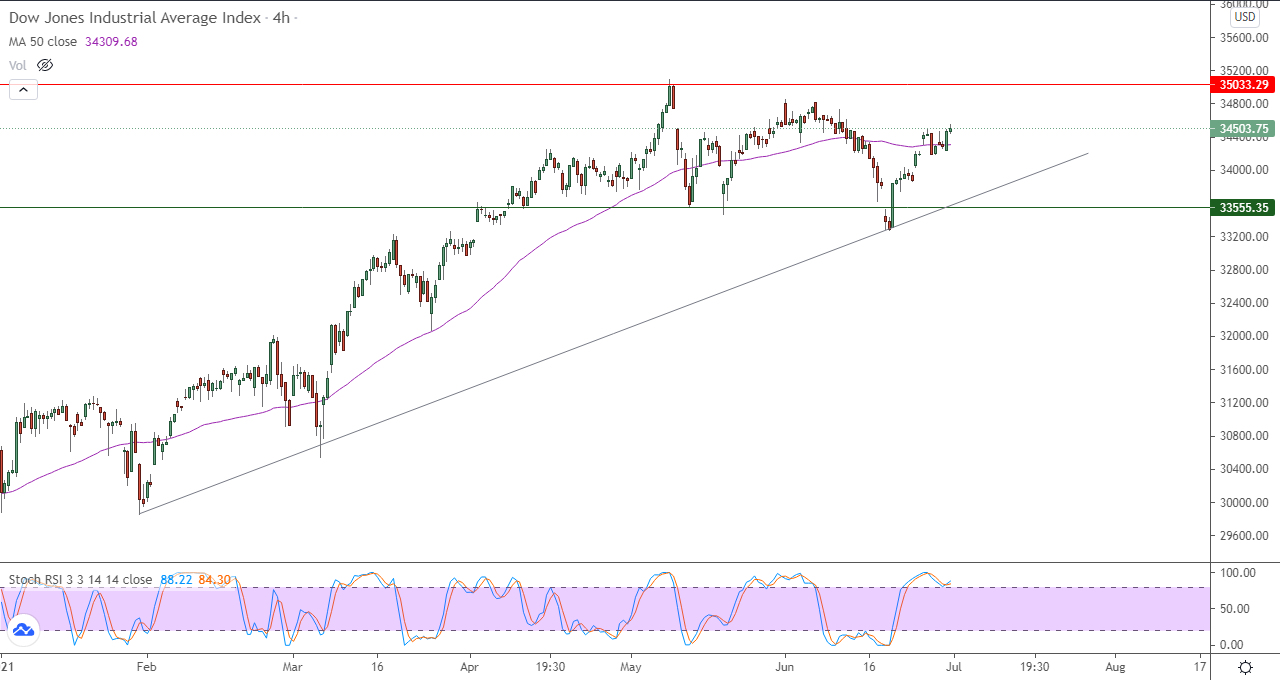Screen dimensions: 1280x680
Task: Click the MA value 34309.68
Action: click(x=113, y=41)
